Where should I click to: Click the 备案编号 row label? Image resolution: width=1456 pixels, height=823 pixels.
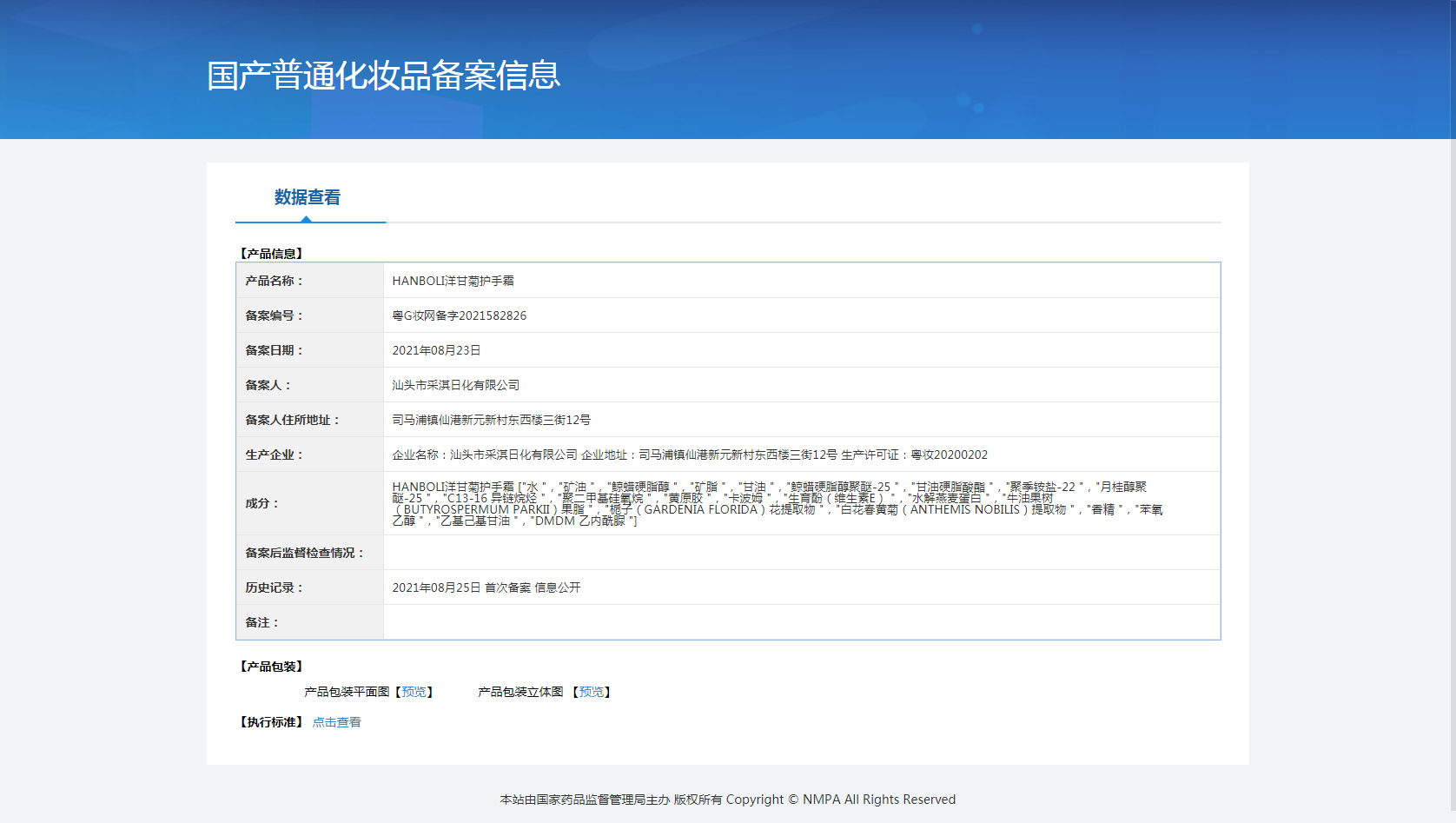pos(274,315)
